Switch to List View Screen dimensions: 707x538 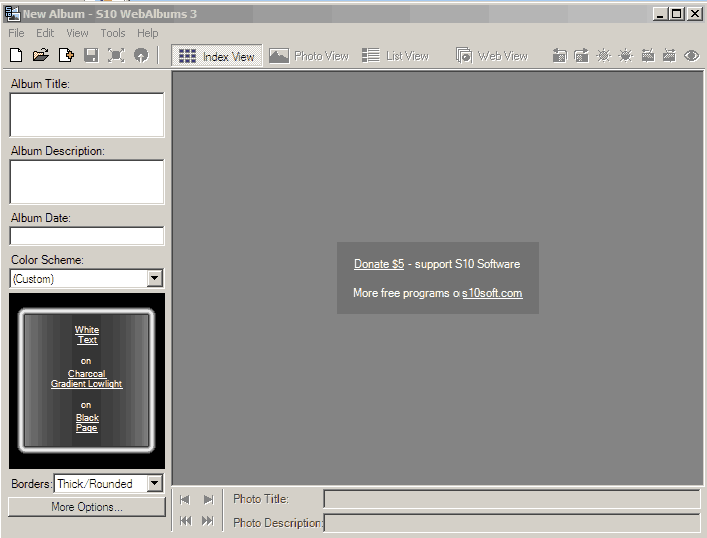coord(396,57)
